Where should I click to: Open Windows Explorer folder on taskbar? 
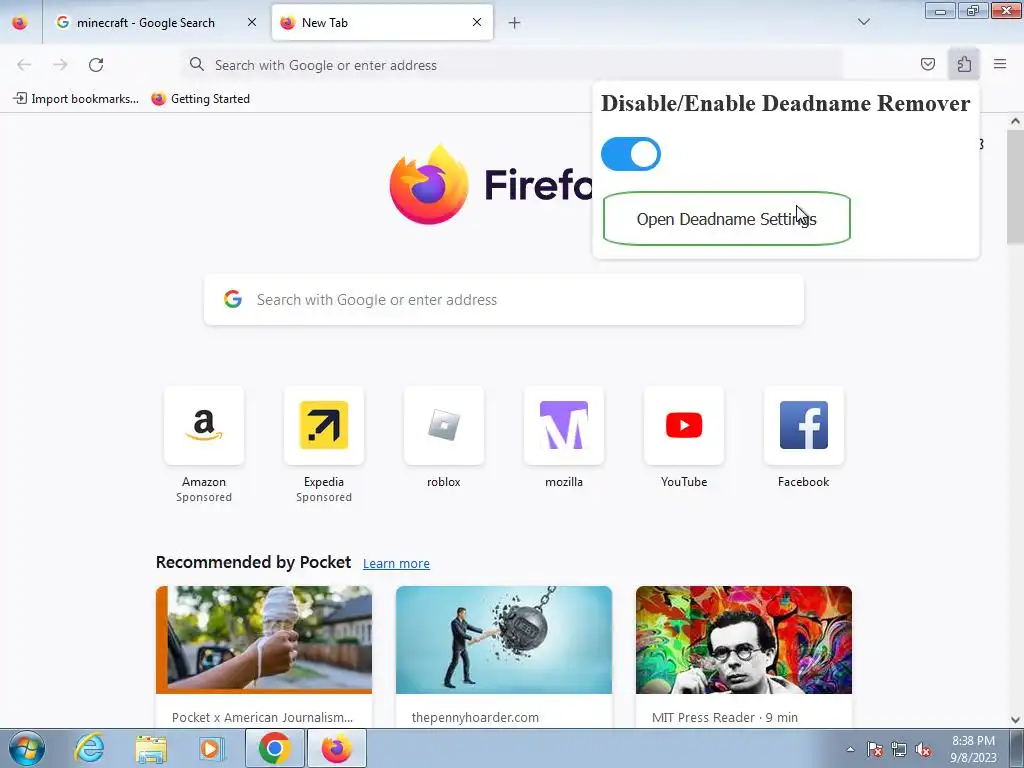(x=151, y=748)
